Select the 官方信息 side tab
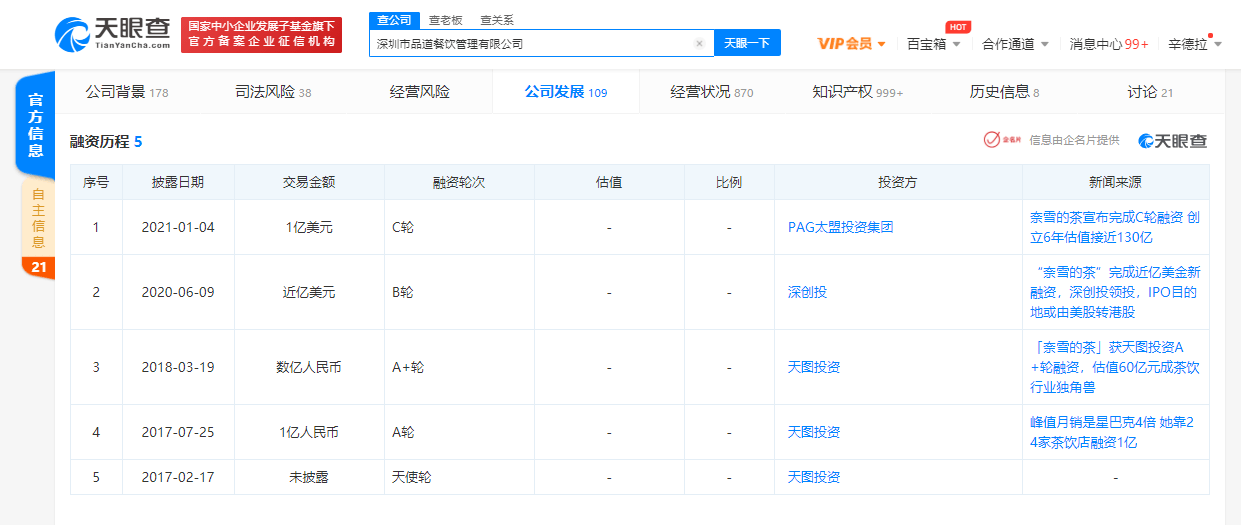Viewport: 1241px width, 525px height. (35, 125)
